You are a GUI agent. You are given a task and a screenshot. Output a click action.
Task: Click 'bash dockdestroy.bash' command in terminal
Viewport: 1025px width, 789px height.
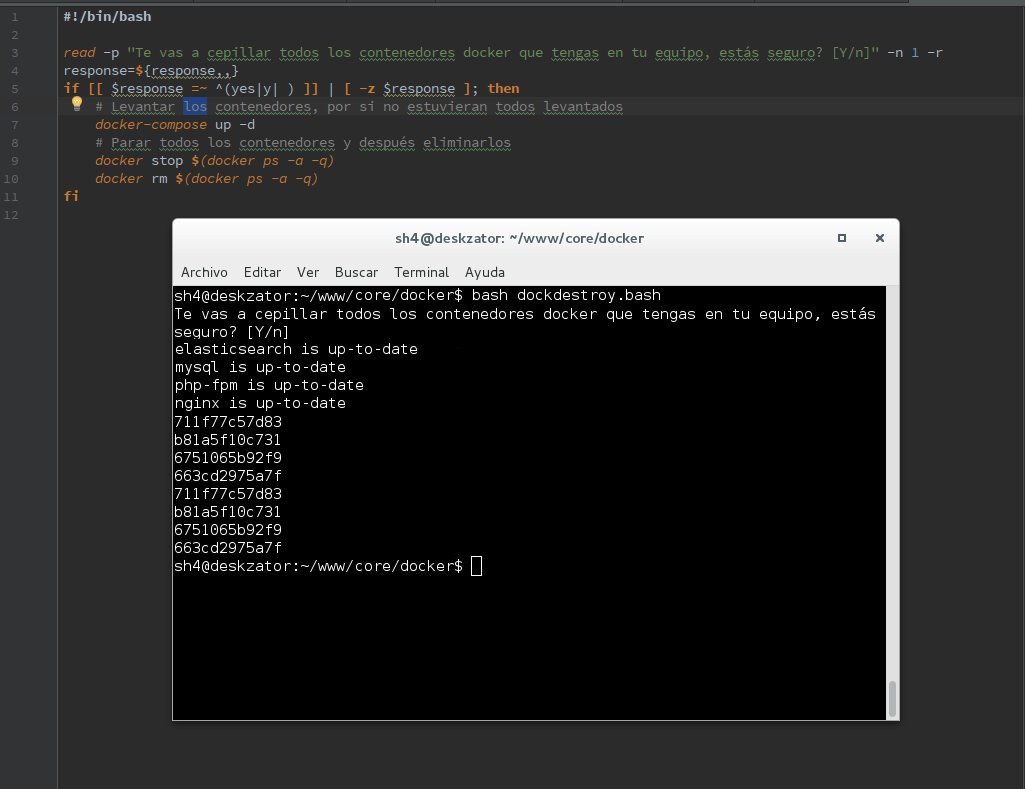point(566,295)
